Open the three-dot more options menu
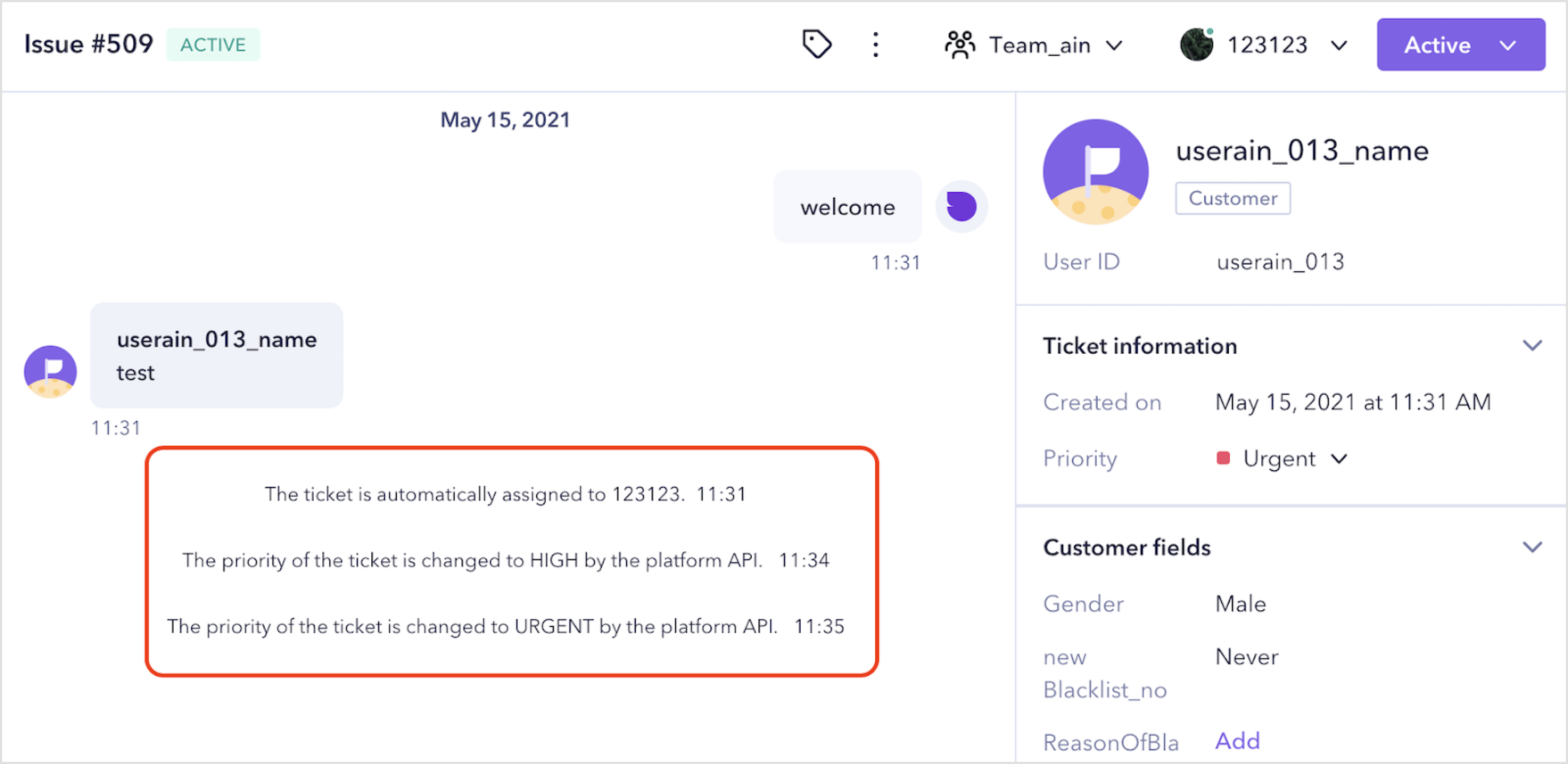The image size is (1568, 764). 875,44
